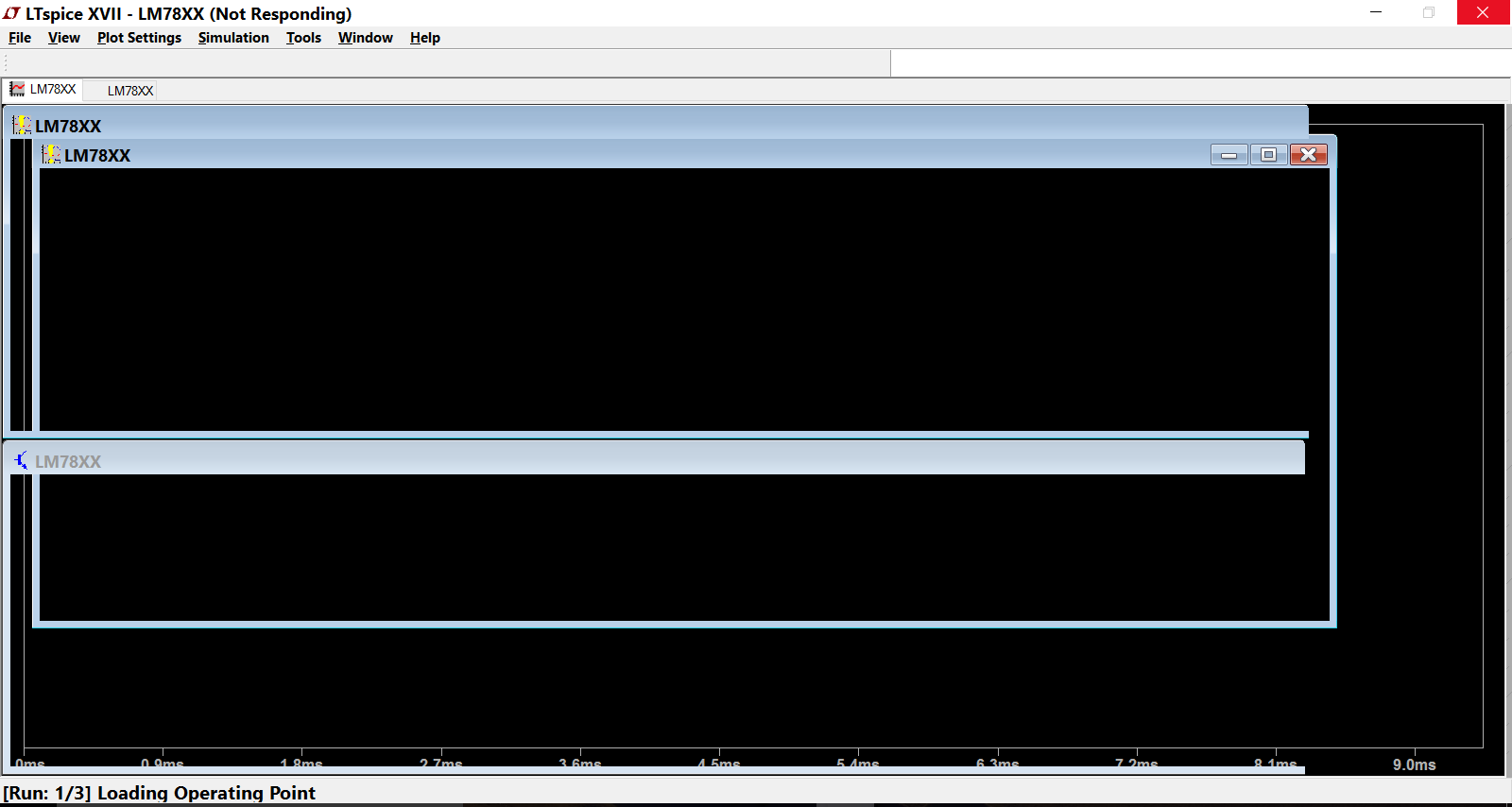Click the 4.5ms time axis label

[x=718, y=764]
